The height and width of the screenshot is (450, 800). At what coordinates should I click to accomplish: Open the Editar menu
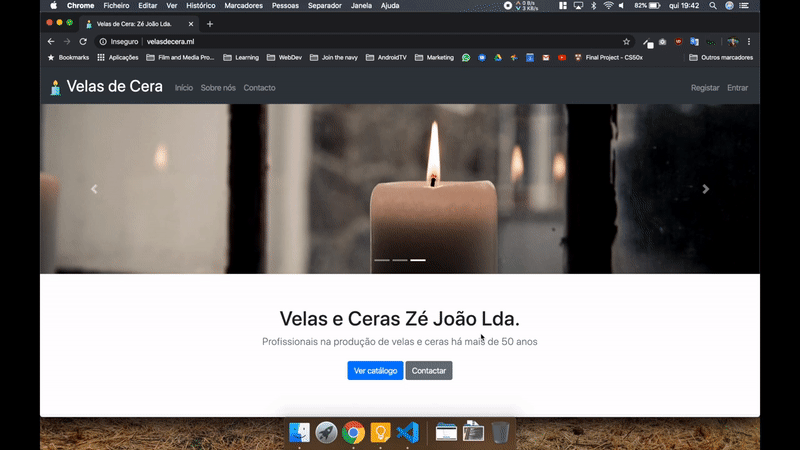(147, 6)
